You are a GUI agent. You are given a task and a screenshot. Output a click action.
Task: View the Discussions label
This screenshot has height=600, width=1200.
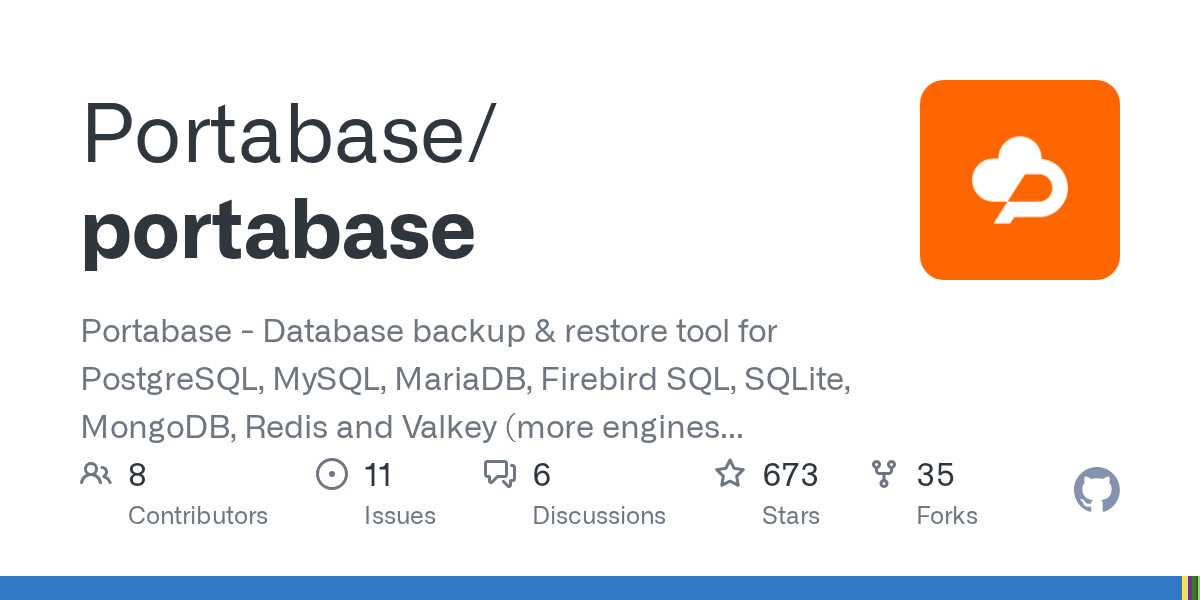[599, 516]
